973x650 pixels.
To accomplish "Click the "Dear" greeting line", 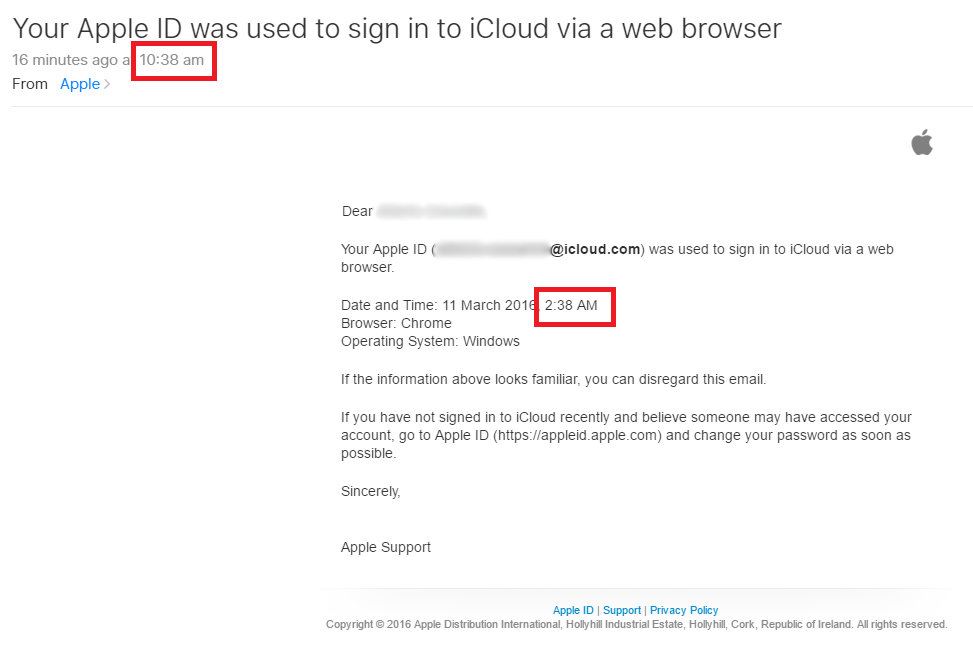I will 357,211.
